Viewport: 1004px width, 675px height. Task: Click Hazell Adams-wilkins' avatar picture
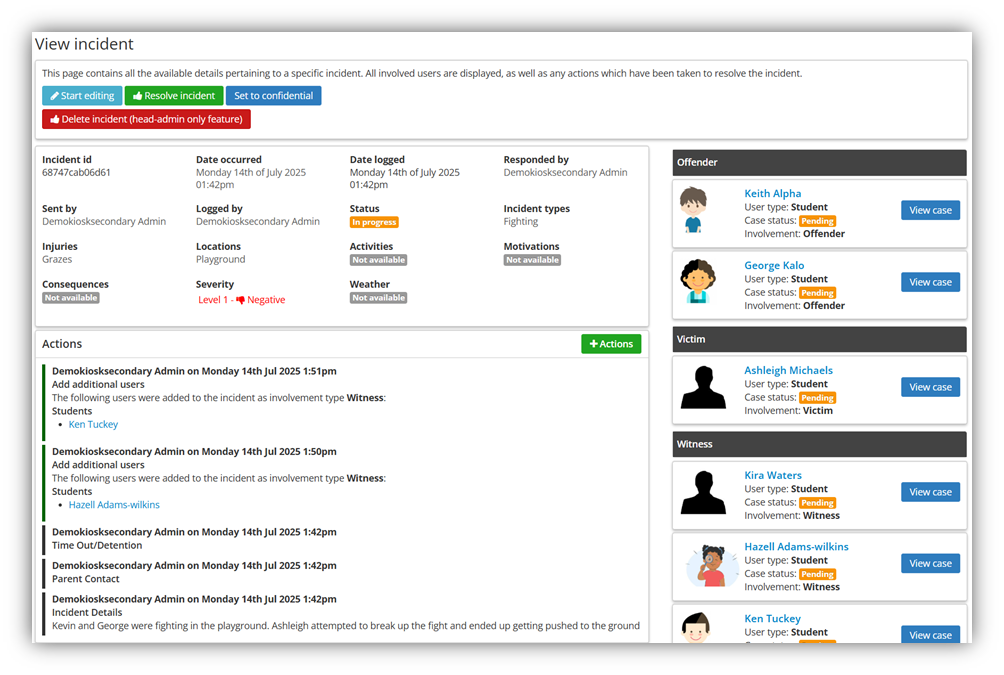pos(711,564)
